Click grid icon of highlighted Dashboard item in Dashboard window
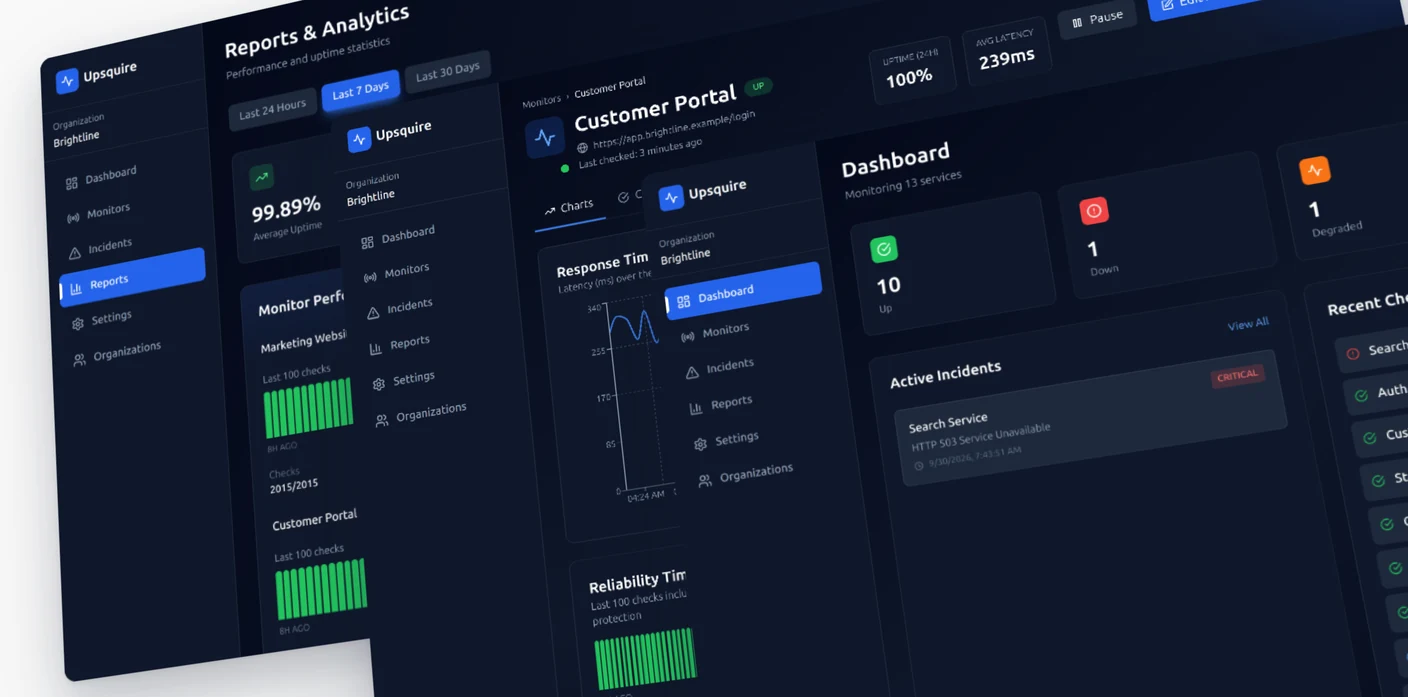Screen dimensions: 1408x697 (x=683, y=301)
